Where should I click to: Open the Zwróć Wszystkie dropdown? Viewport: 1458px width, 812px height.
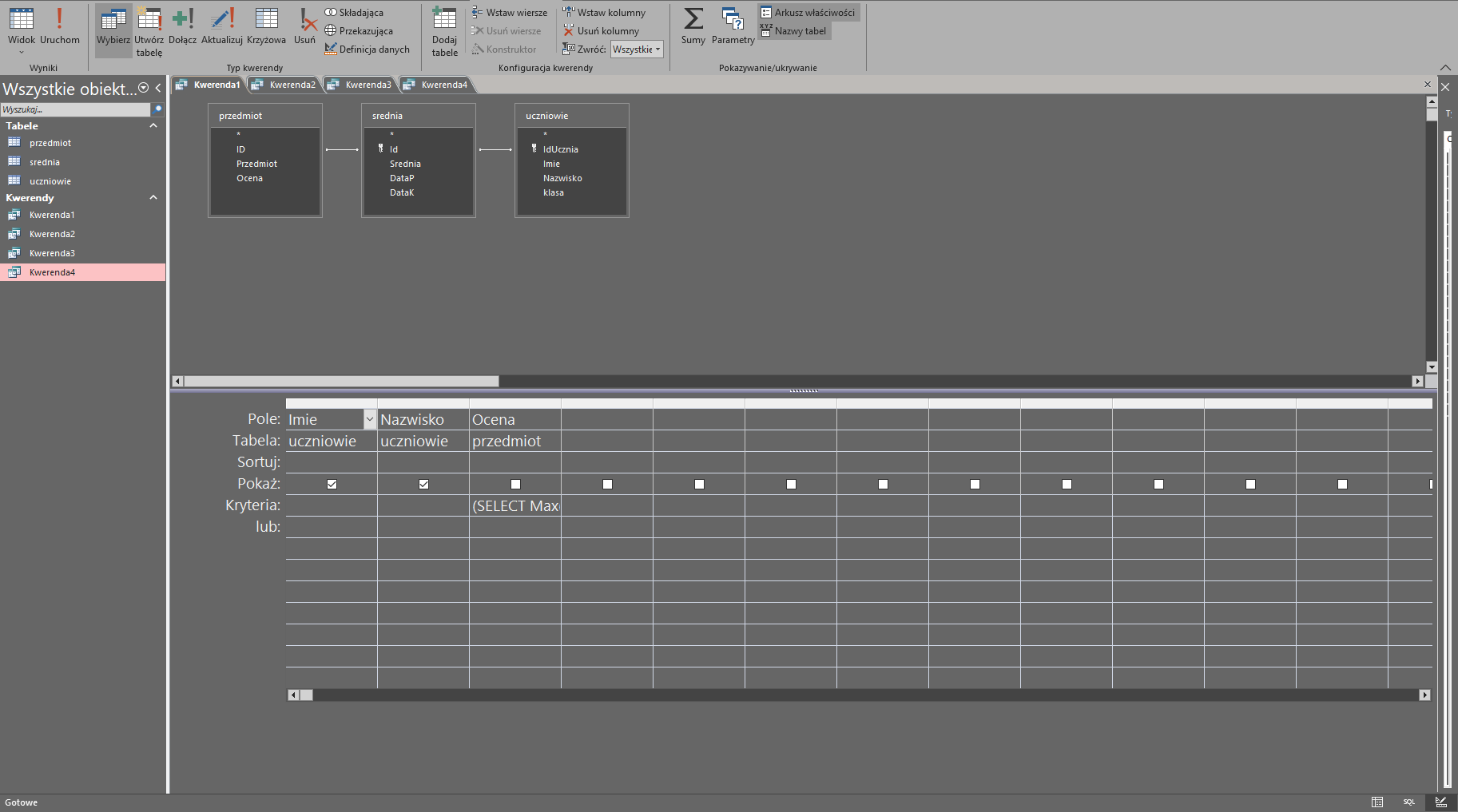[637, 50]
